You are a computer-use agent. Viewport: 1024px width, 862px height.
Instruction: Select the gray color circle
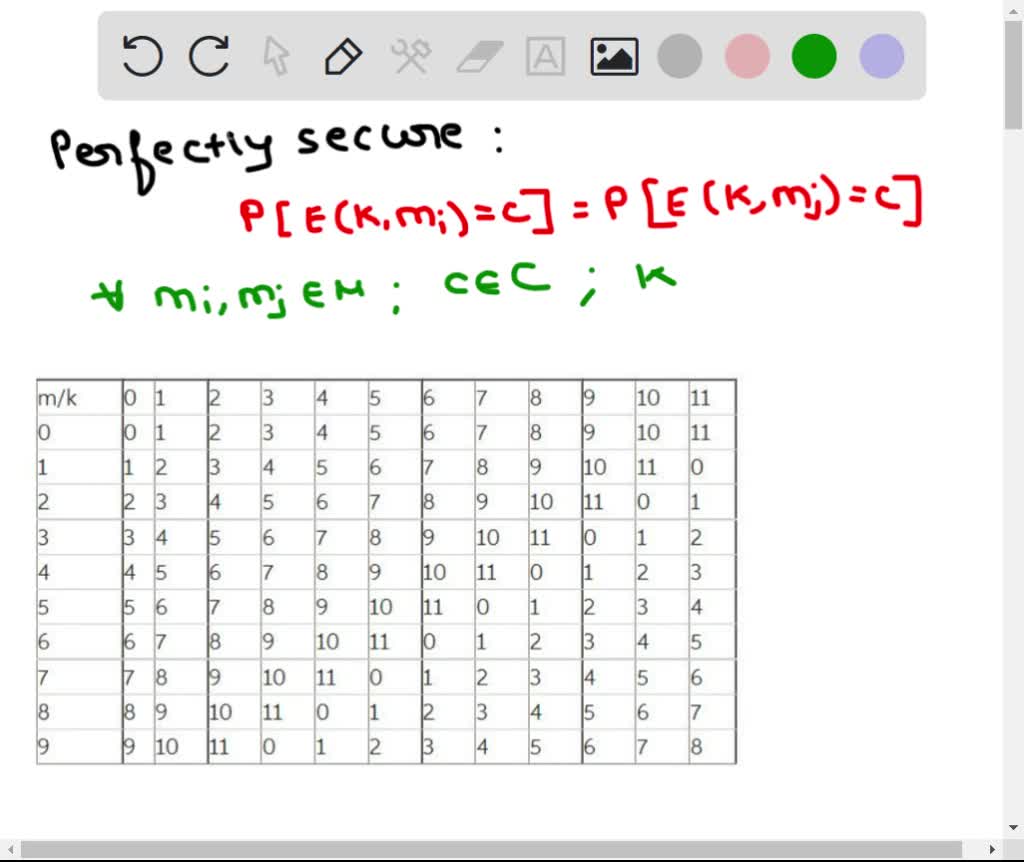[x=679, y=57]
